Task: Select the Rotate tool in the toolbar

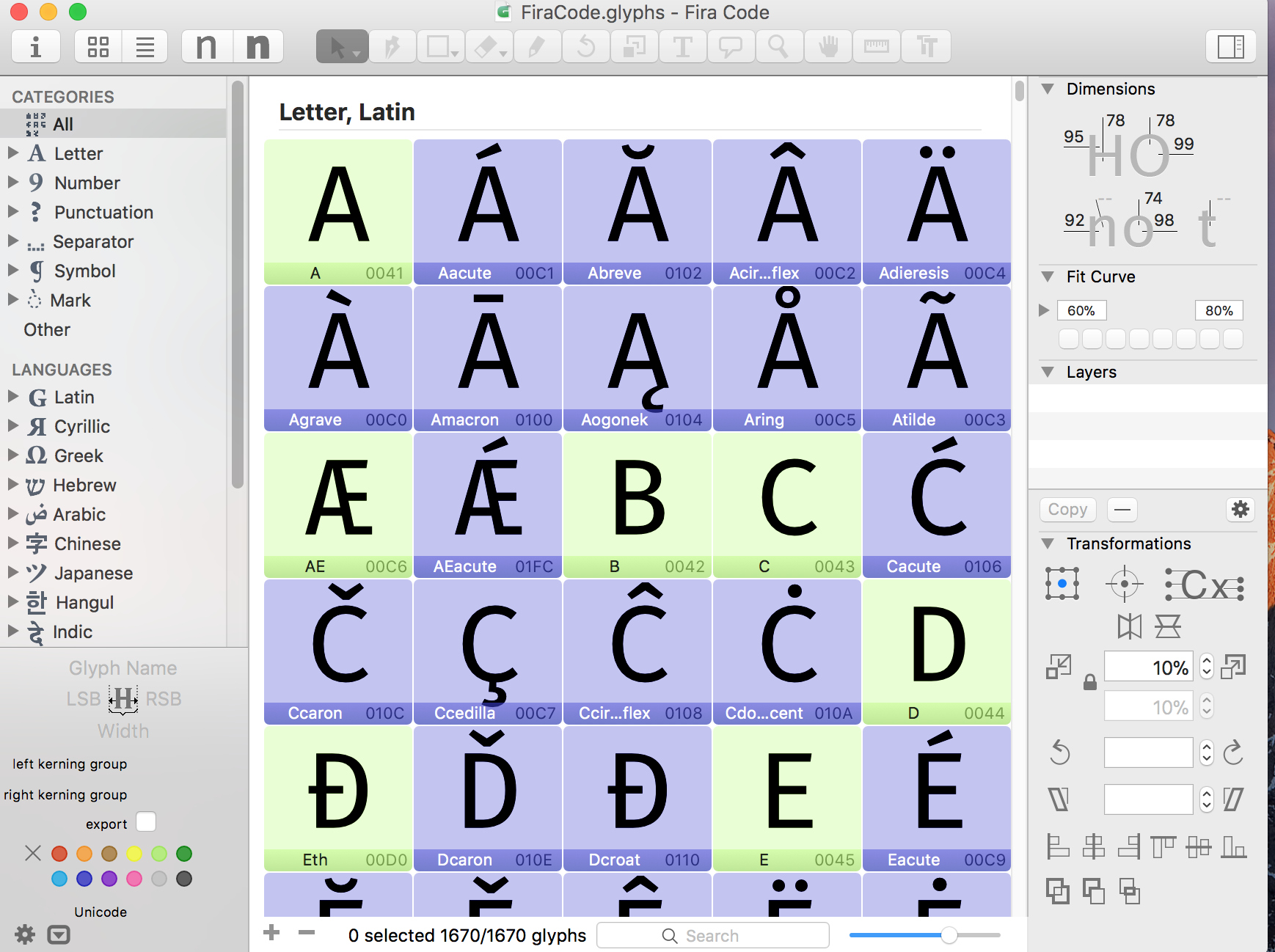Action: (585, 45)
